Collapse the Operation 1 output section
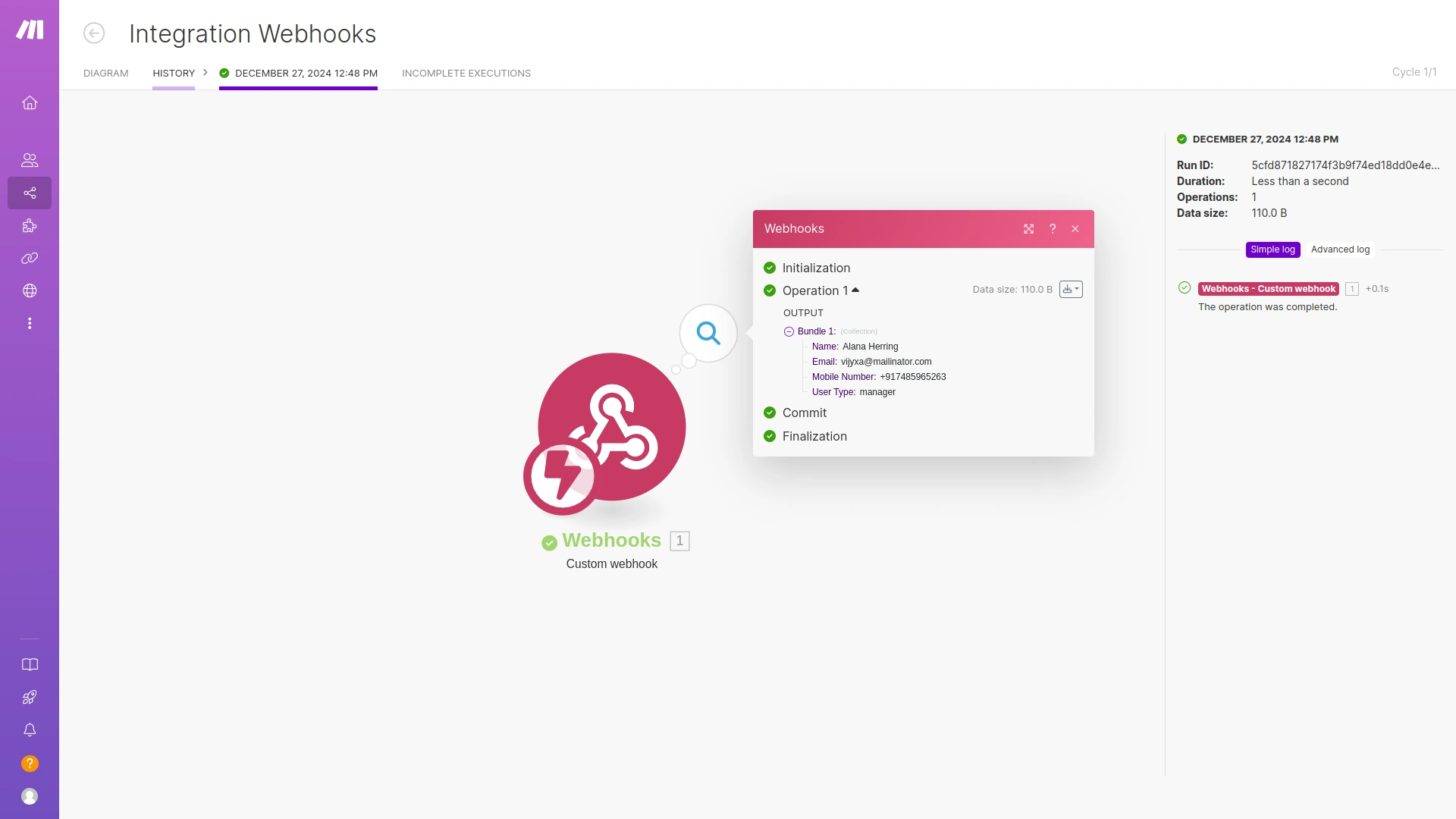The image size is (1456, 819). pyautogui.click(x=855, y=290)
